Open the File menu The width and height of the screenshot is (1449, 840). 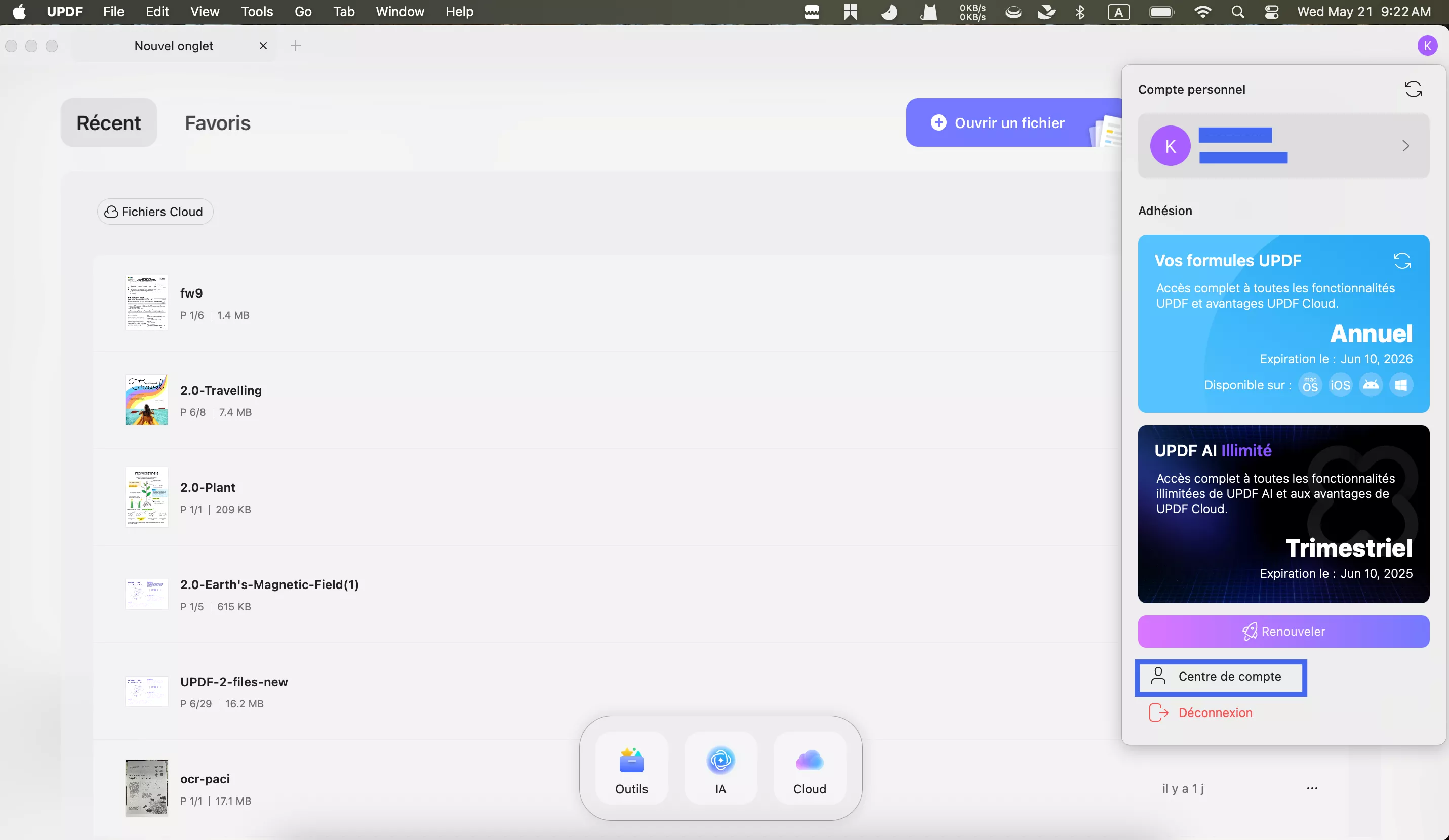click(113, 12)
